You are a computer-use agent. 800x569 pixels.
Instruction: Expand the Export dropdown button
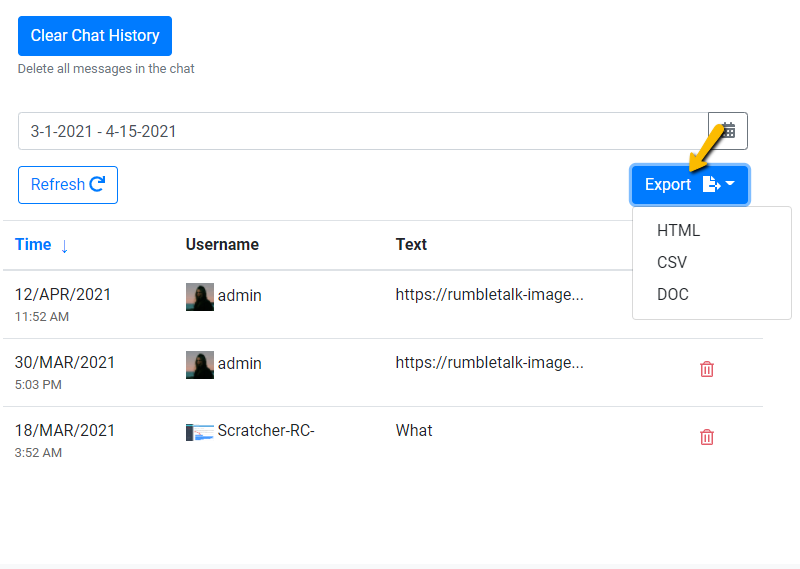[x=689, y=185]
